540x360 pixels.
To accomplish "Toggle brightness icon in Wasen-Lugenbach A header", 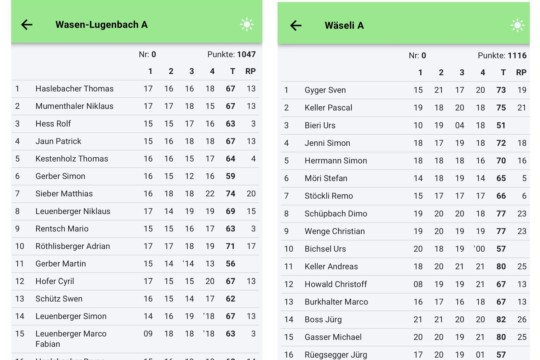I will pos(247,24).
